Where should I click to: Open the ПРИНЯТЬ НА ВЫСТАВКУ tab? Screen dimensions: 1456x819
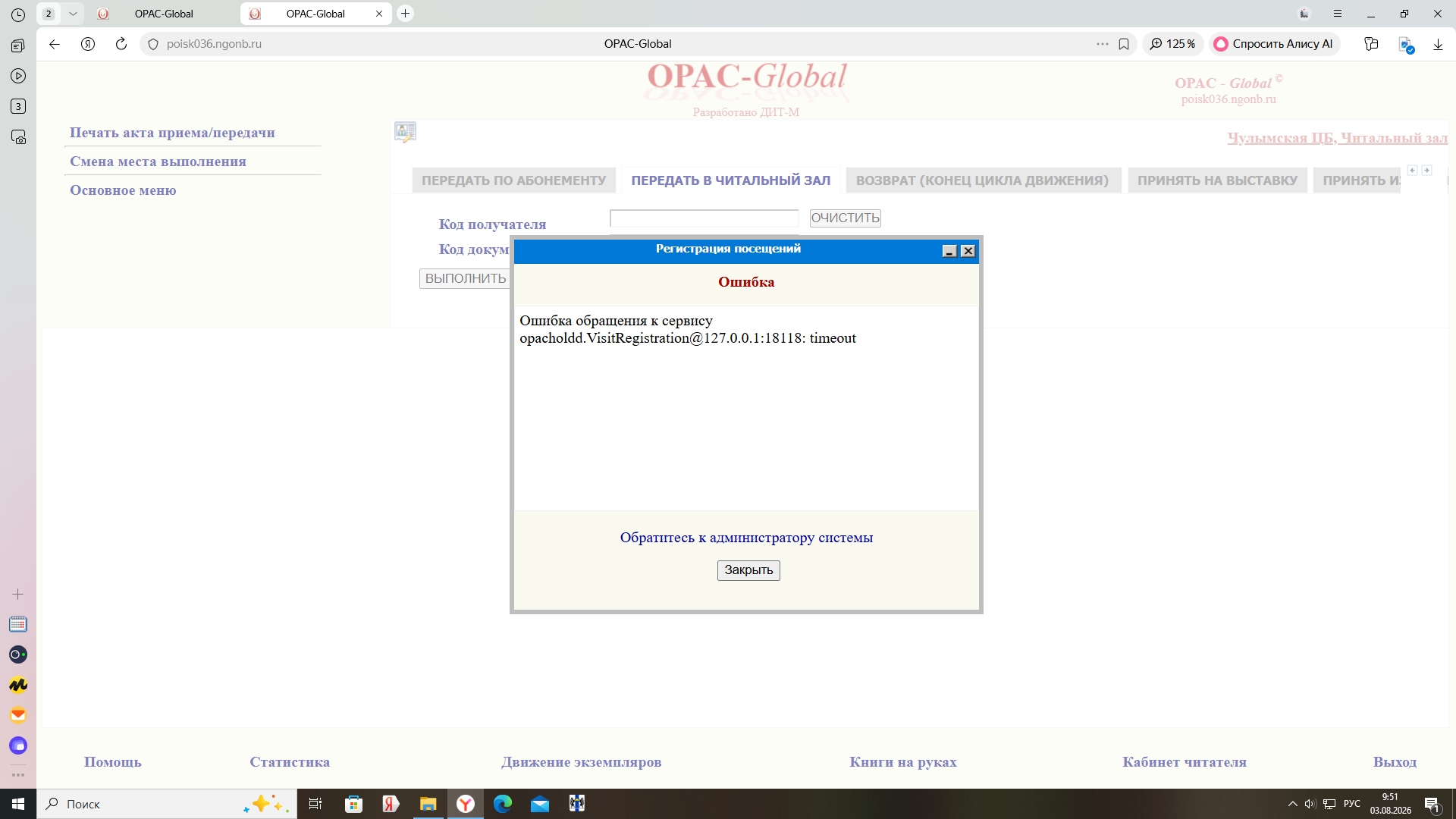pyautogui.click(x=1218, y=180)
